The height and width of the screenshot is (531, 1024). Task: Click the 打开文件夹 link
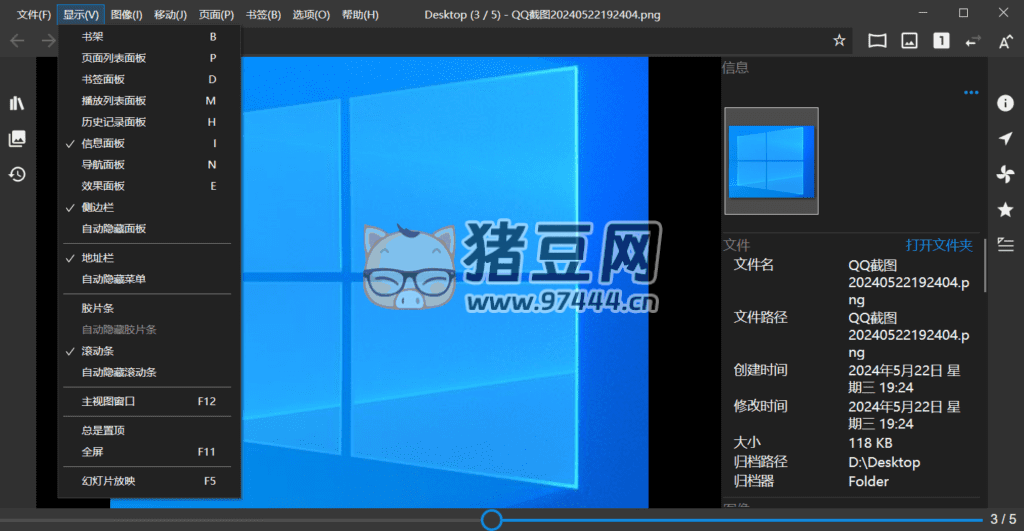click(939, 245)
